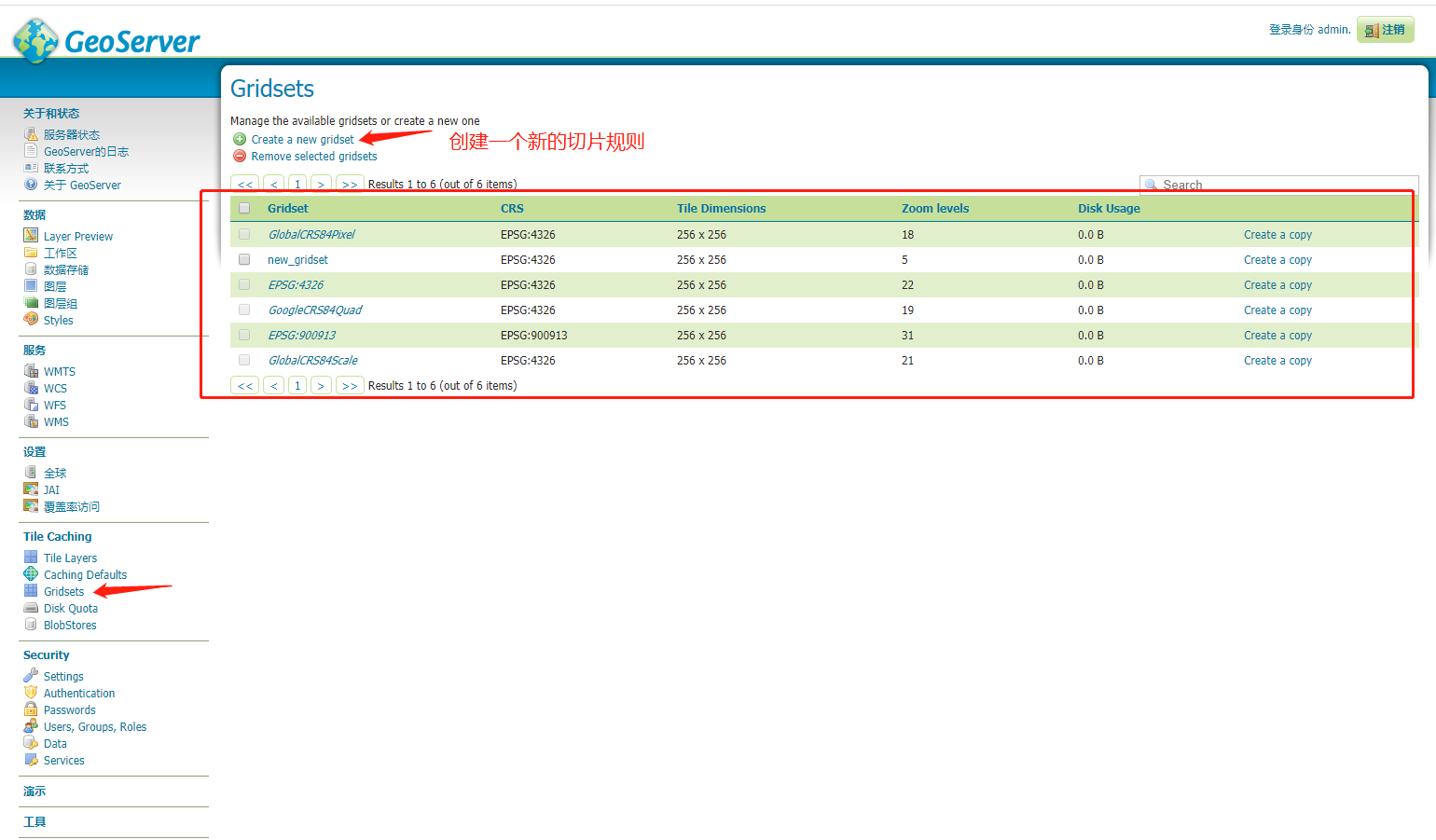Click the Disk Quota icon
Image resolution: width=1436 pixels, height=840 pixels.
31,608
